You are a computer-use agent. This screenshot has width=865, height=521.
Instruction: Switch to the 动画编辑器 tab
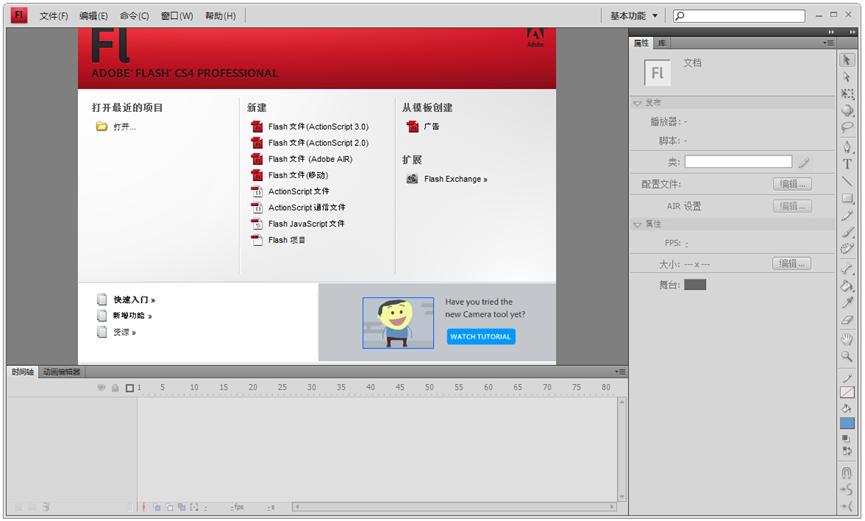click(x=61, y=372)
